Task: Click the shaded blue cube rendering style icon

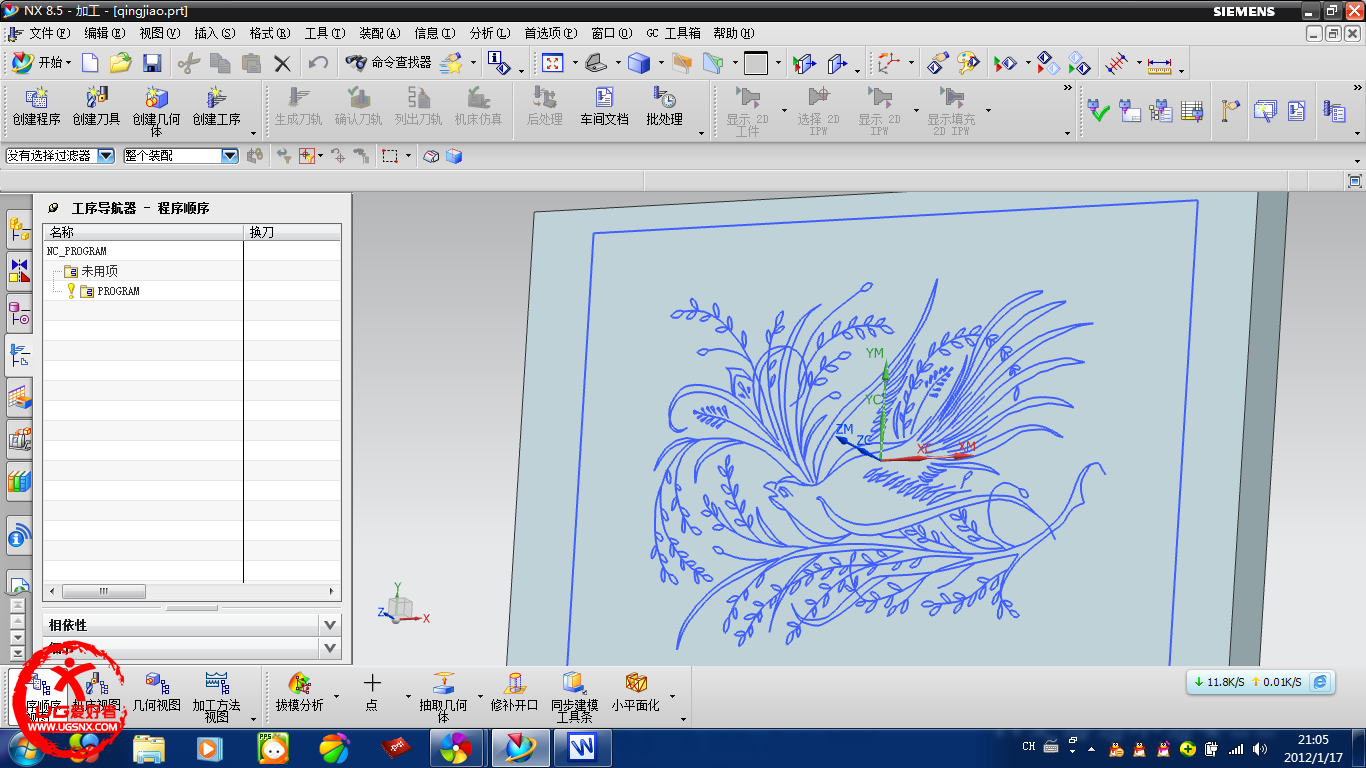Action: (638, 63)
